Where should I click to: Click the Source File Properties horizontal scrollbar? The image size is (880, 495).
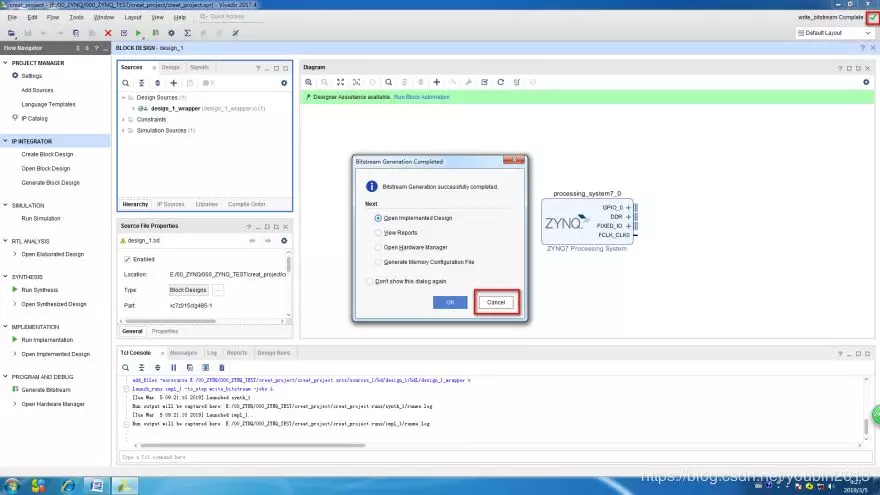pyautogui.click(x=171, y=322)
